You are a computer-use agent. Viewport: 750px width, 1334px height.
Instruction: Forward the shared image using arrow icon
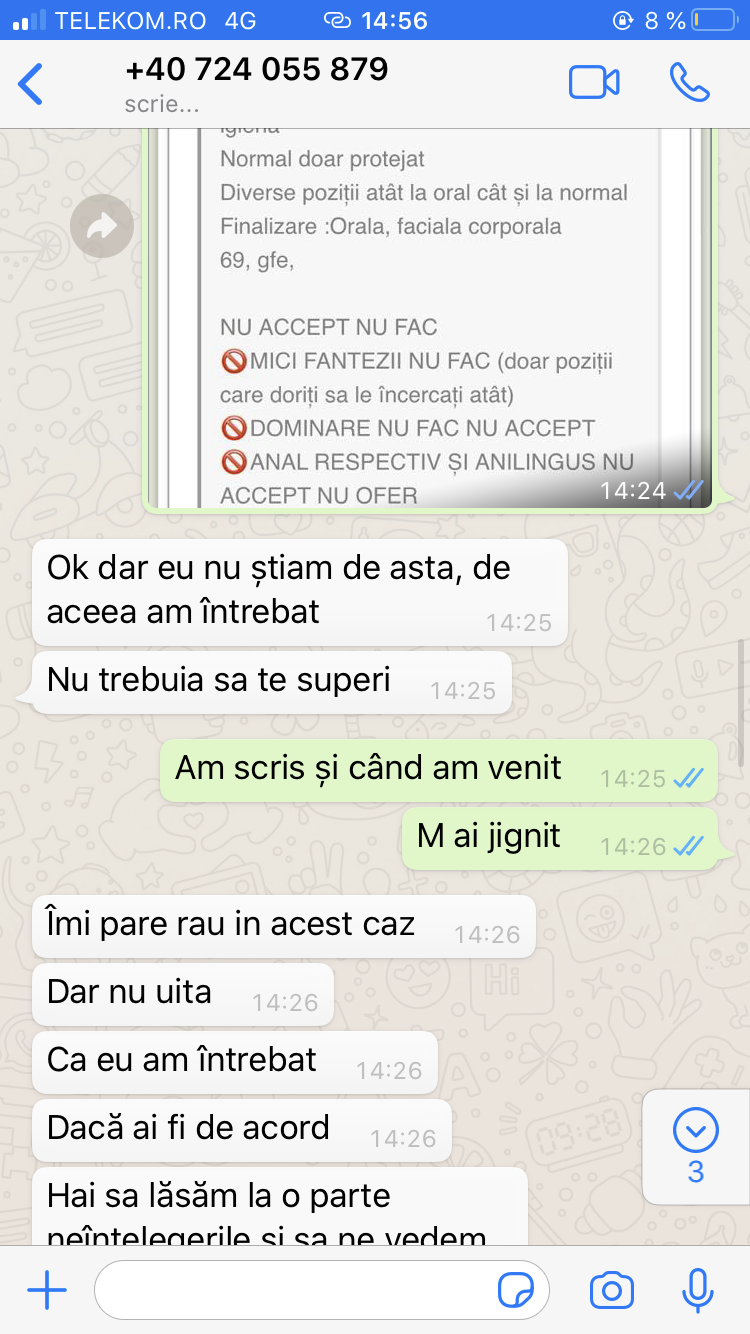[102, 227]
